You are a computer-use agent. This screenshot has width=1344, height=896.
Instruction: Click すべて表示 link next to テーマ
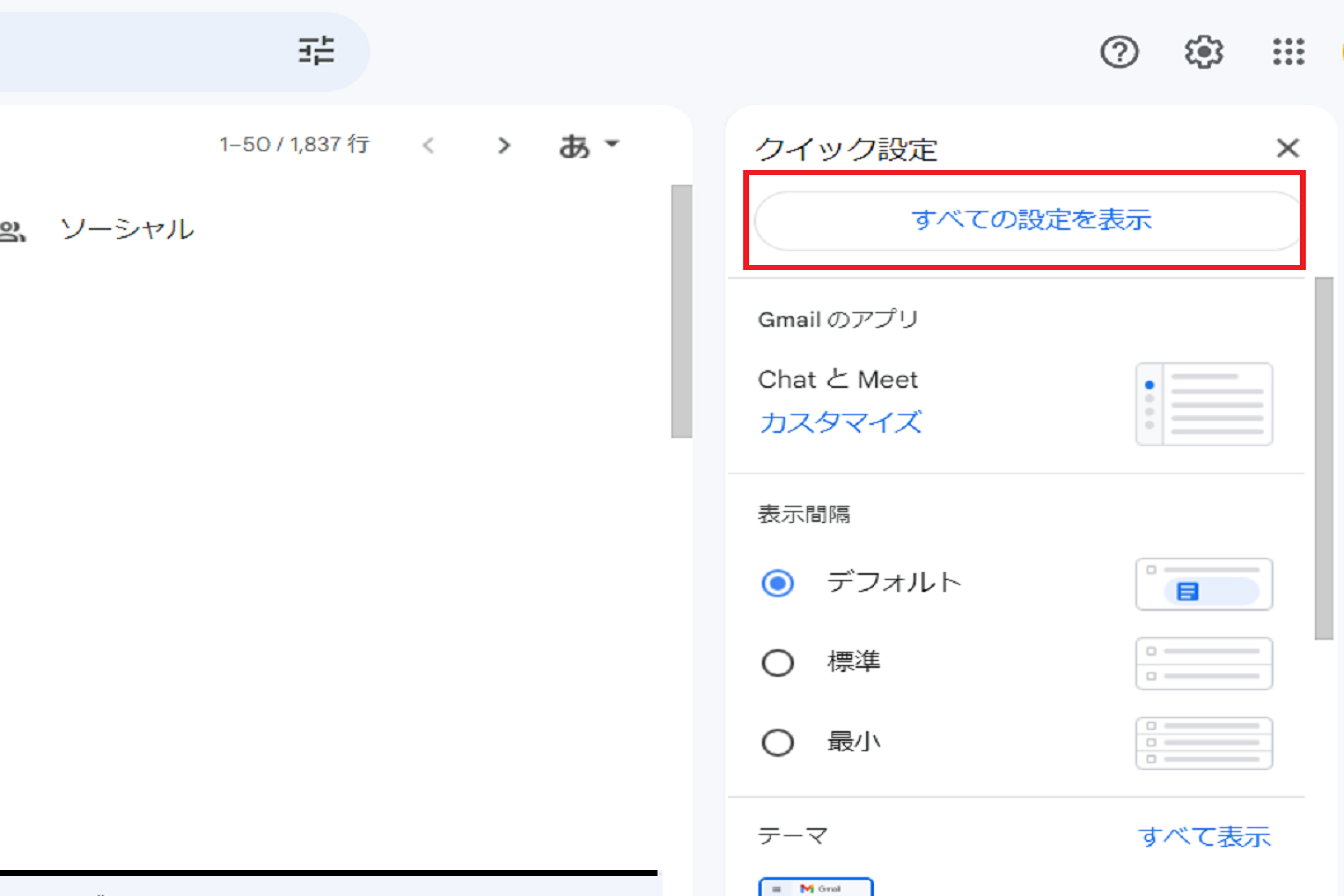point(1204,836)
